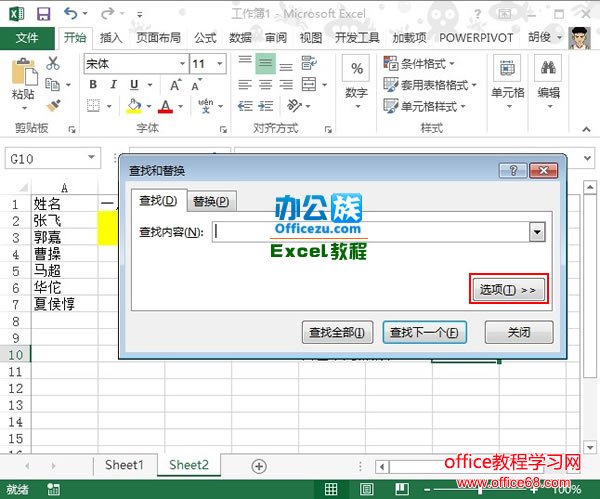Select the Format Painter brush icon
The height and width of the screenshot is (499, 600).
(x=53, y=105)
